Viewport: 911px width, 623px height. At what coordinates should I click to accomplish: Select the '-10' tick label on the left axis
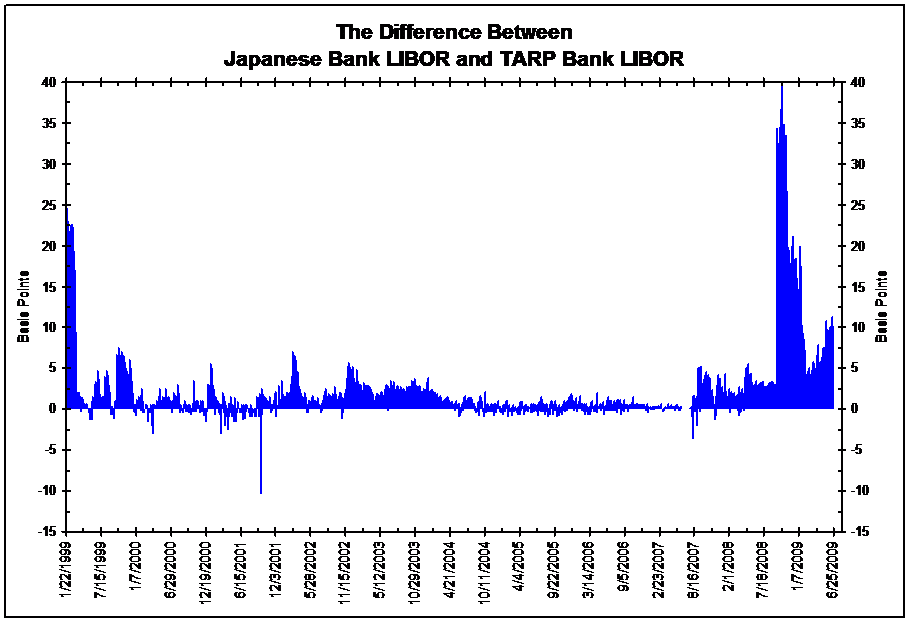click(x=48, y=490)
